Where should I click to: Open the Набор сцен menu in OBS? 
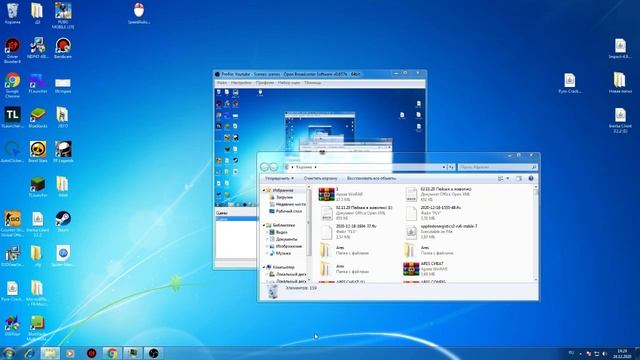[289, 83]
